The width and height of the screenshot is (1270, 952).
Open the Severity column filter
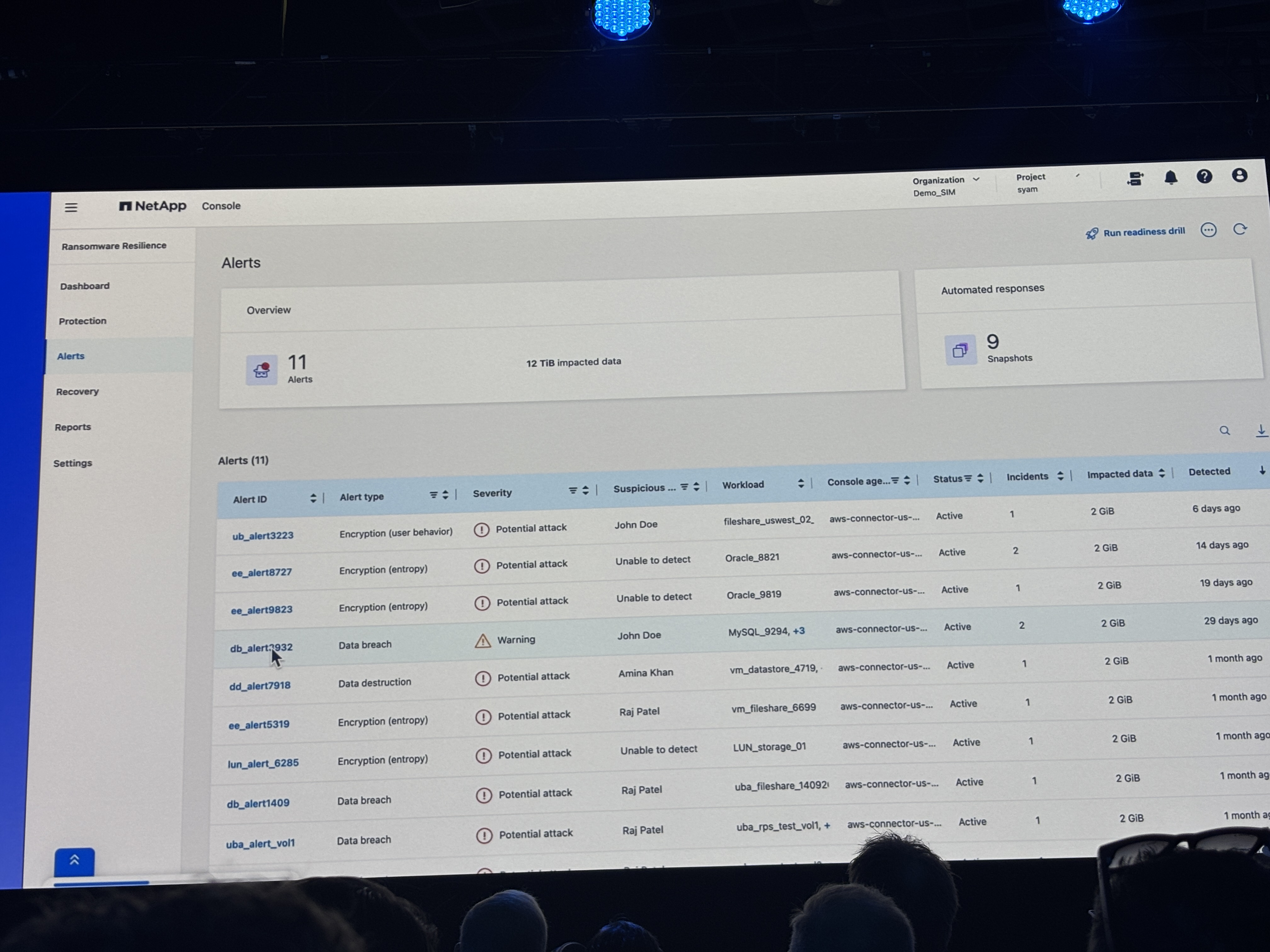pos(572,490)
